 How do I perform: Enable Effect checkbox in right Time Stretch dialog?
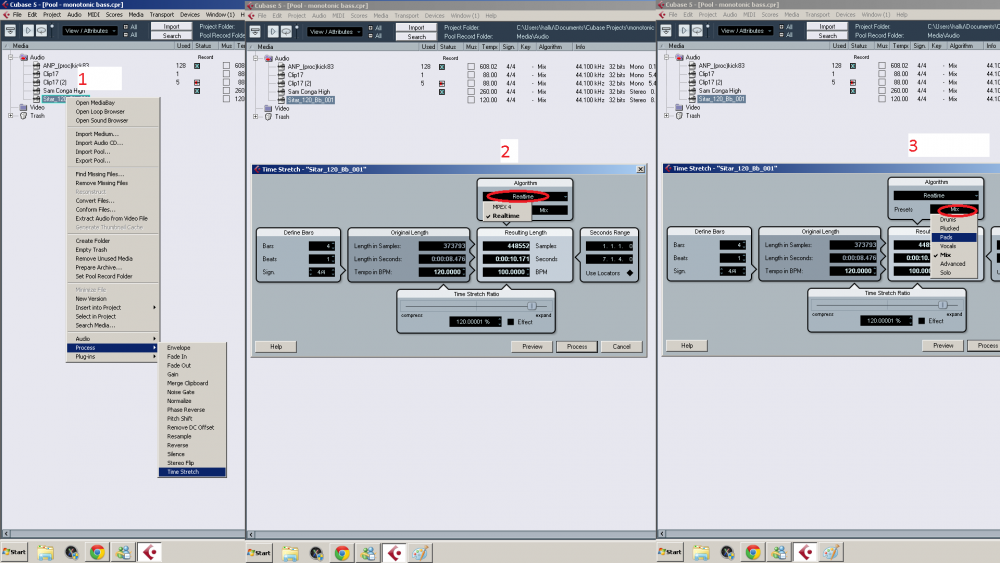pos(921,321)
